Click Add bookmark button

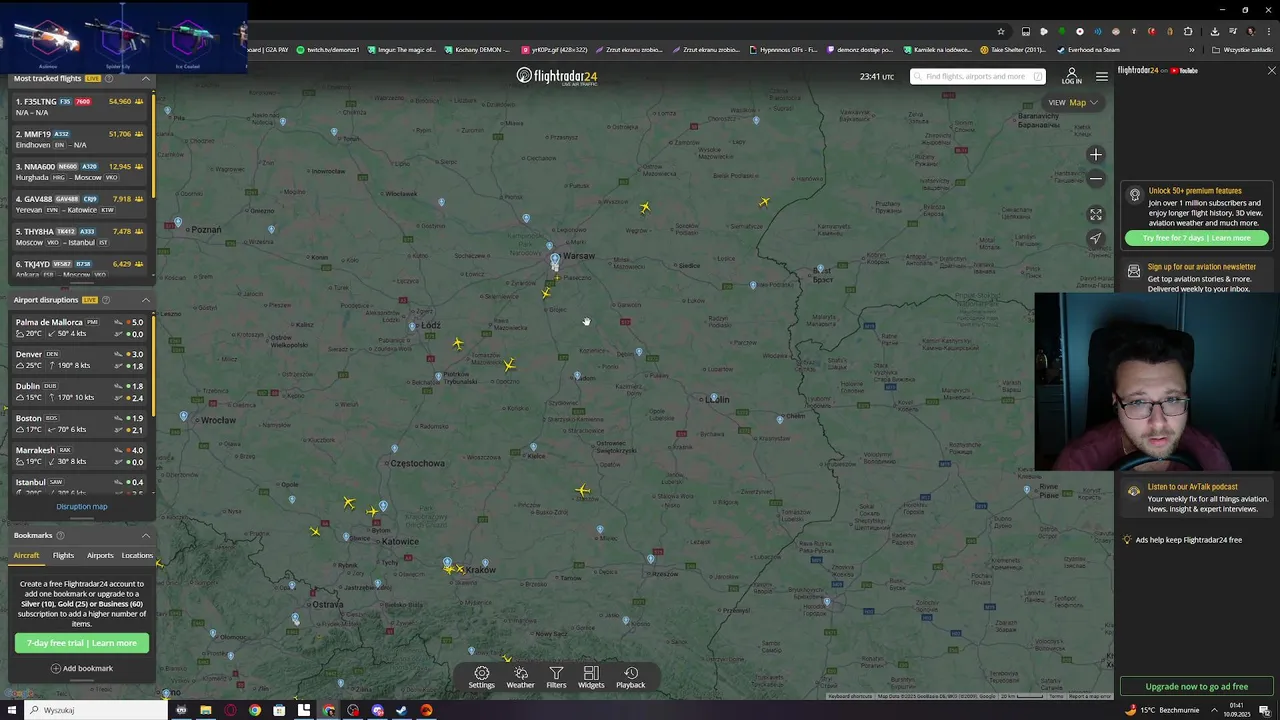pyautogui.click(x=82, y=668)
